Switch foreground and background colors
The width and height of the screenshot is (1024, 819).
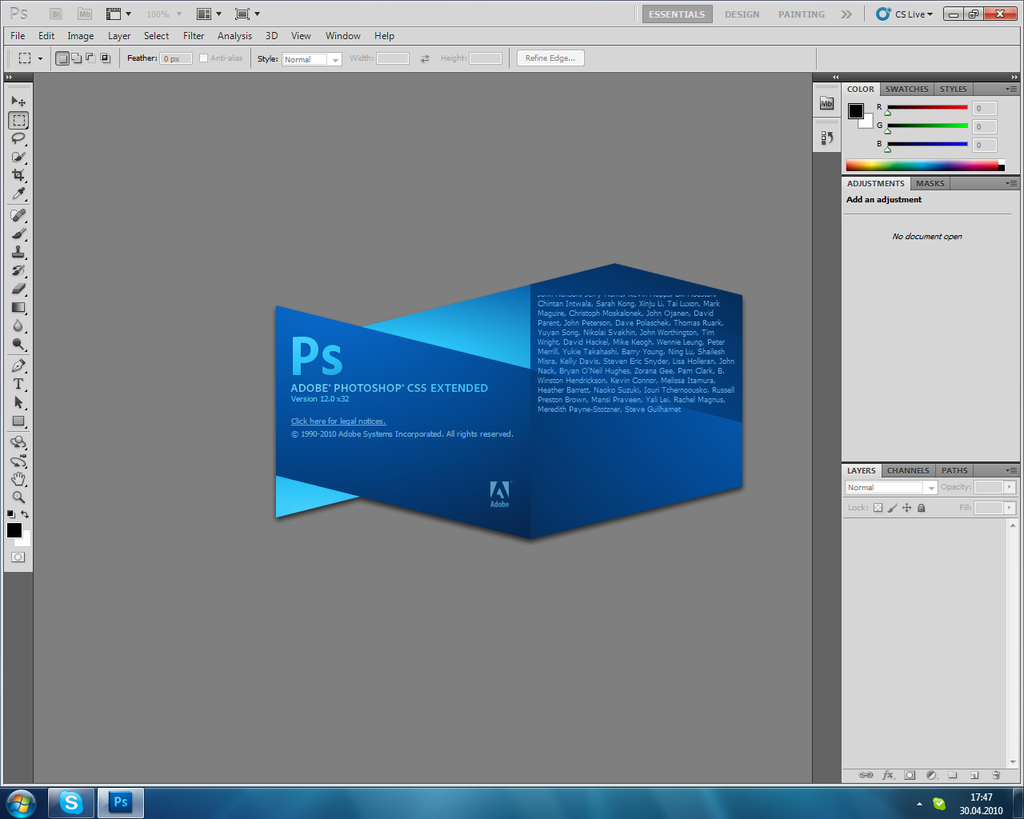pyautogui.click(x=25, y=514)
